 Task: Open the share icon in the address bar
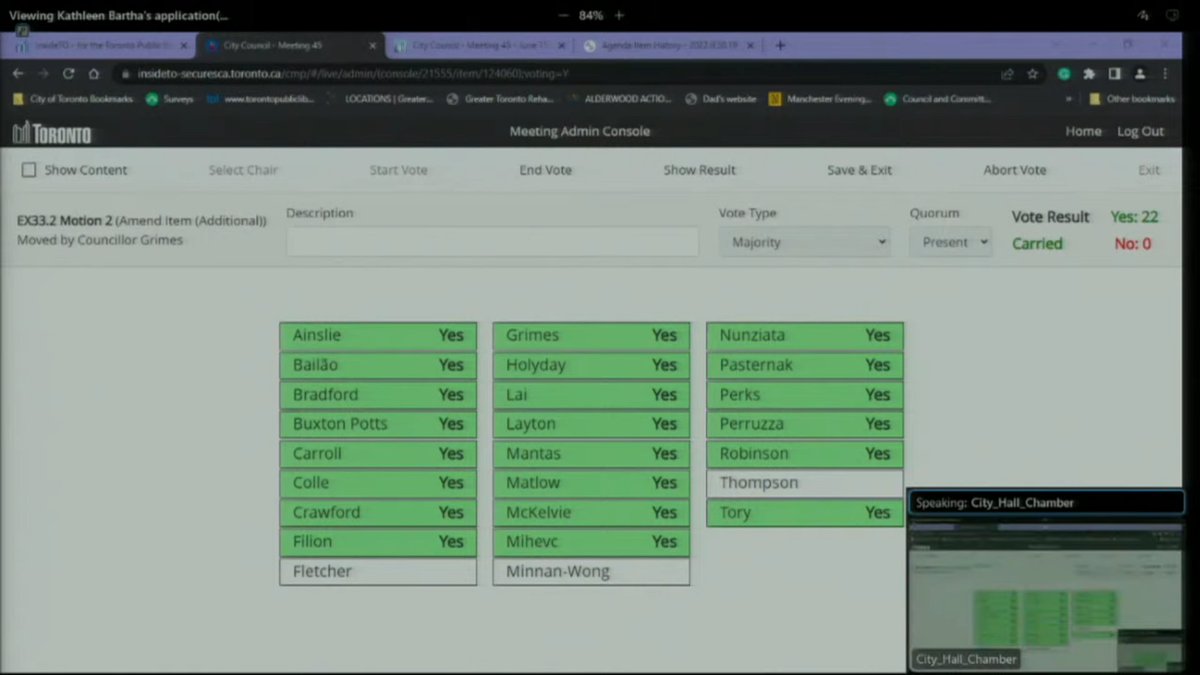pyautogui.click(x=1007, y=74)
